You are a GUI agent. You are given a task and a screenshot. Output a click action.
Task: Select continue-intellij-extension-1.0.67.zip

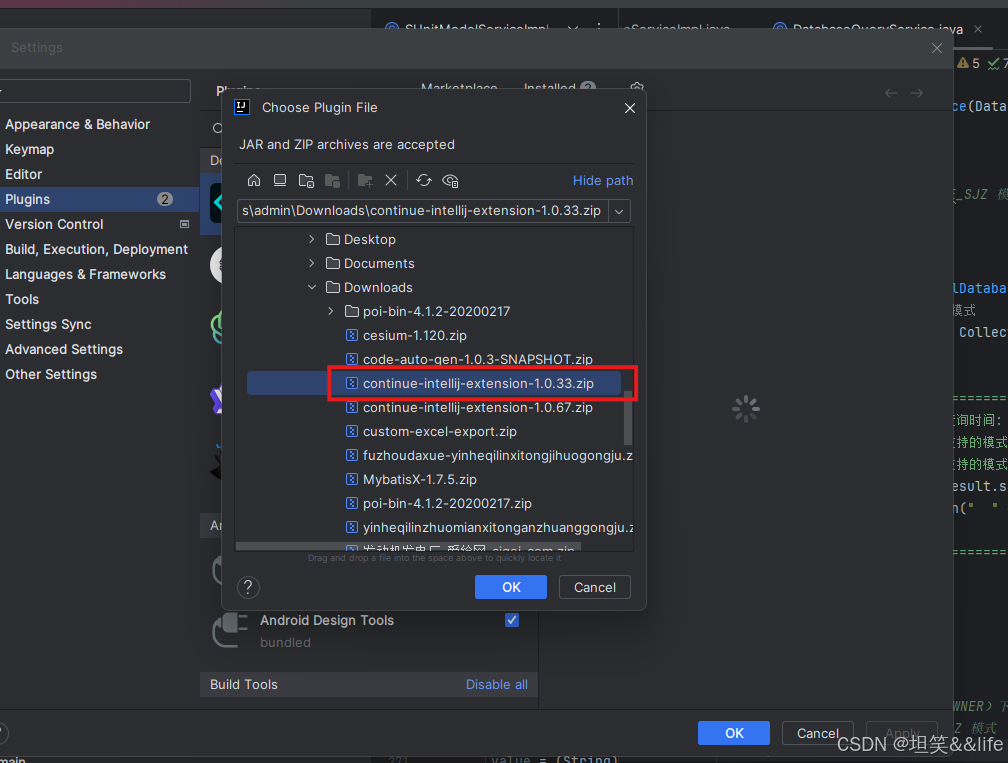tap(478, 408)
